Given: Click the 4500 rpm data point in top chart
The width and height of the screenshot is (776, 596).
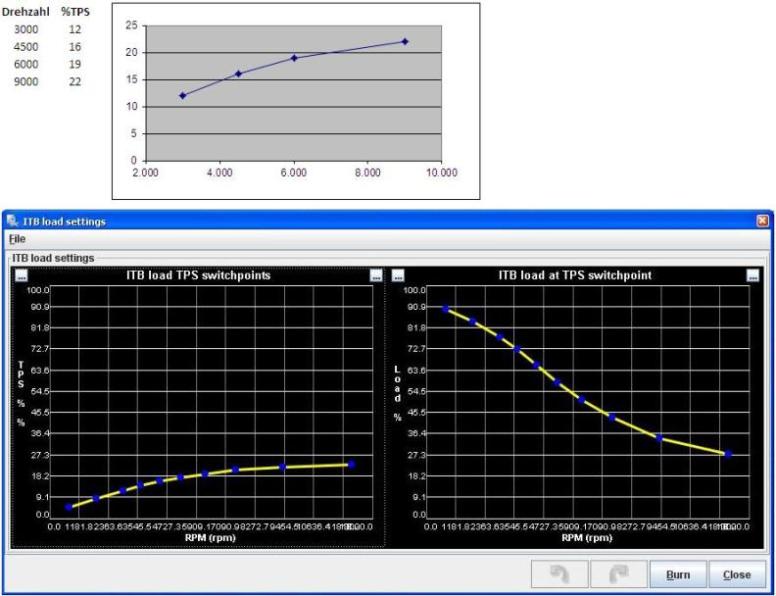Looking at the screenshot, I should click(x=238, y=74).
